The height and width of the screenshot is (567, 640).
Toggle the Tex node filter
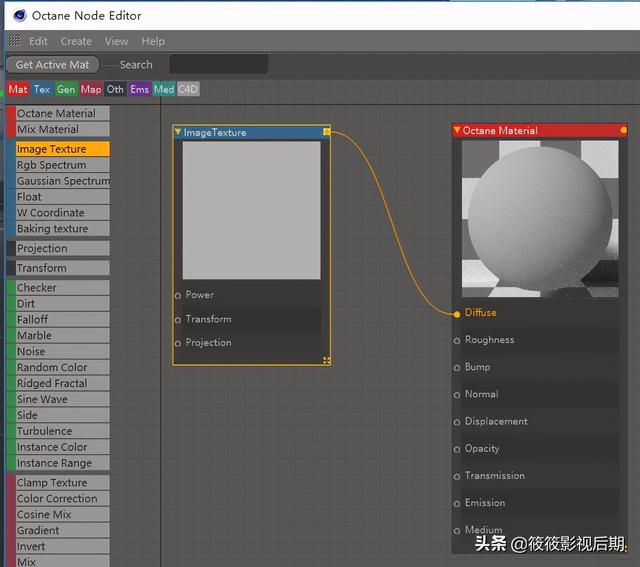pos(42,89)
